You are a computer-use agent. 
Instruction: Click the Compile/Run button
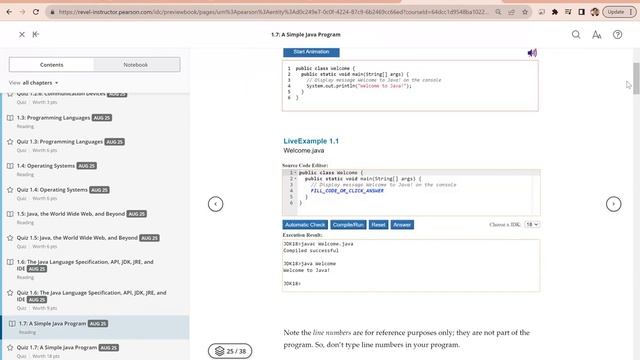(348, 225)
